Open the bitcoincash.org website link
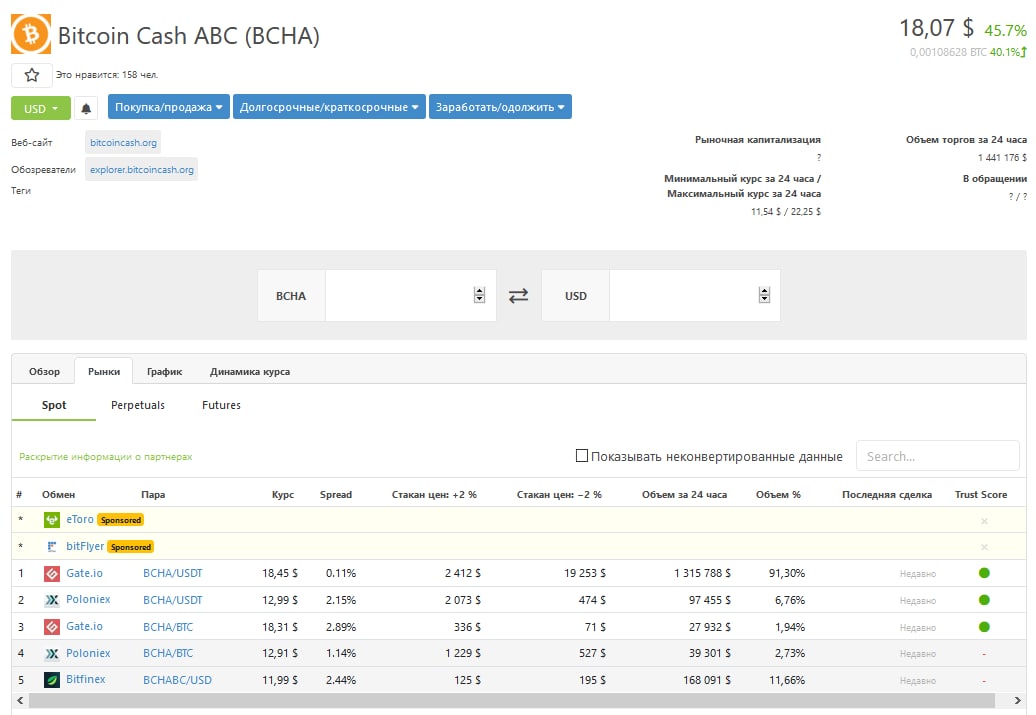 [124, 143]
